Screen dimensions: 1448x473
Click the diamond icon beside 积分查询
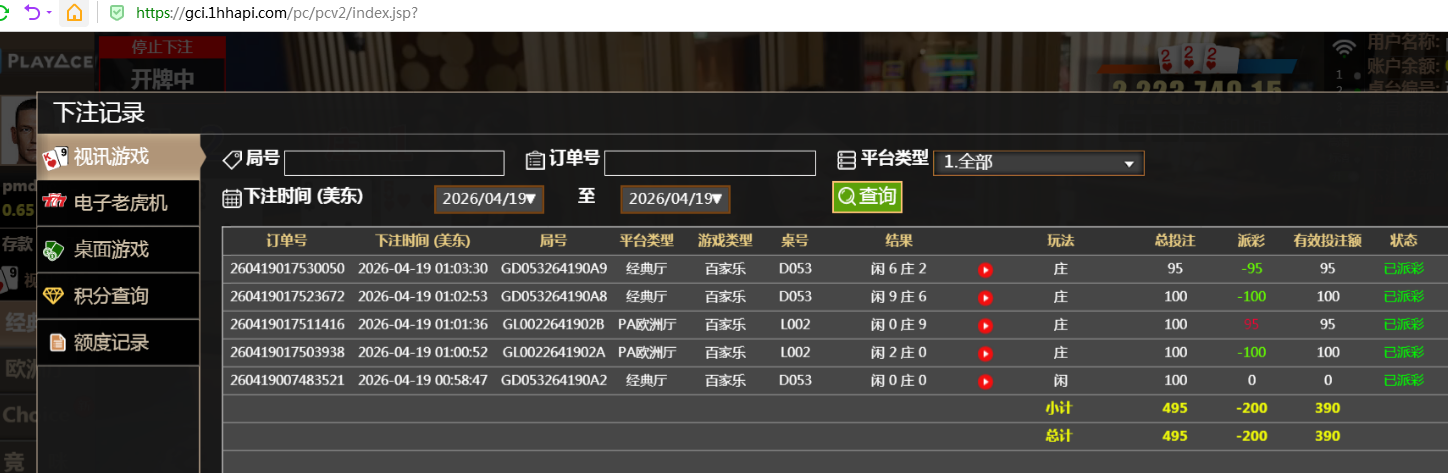55,296
